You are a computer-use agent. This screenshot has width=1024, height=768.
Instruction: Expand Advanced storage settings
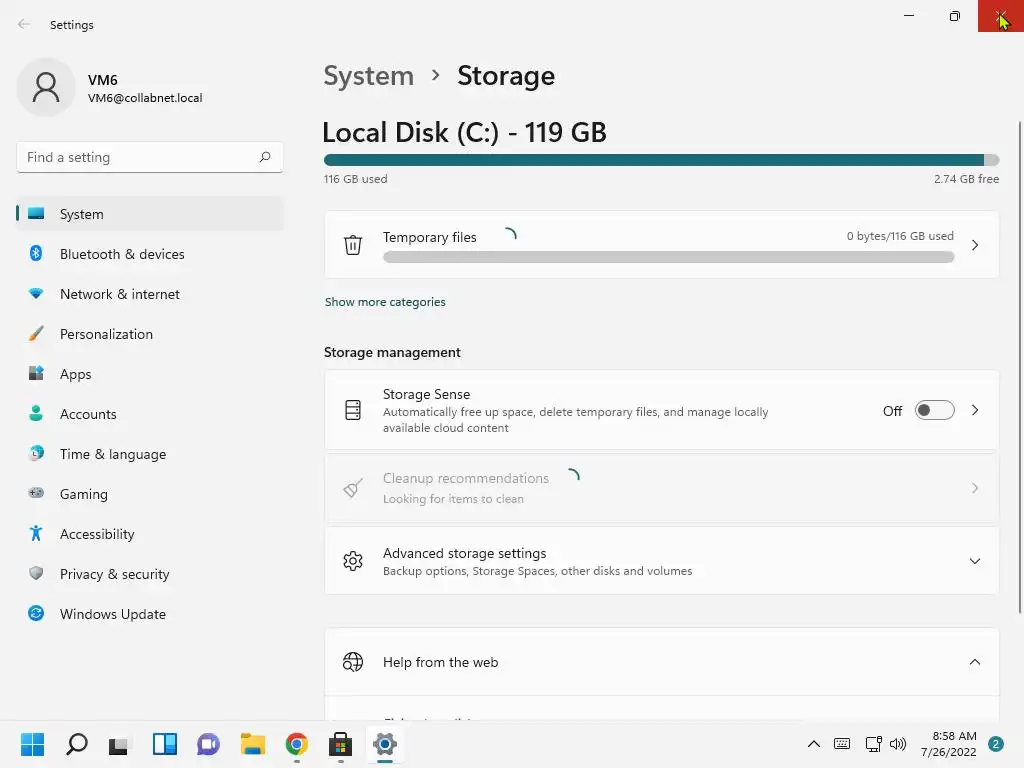[974, 561]
